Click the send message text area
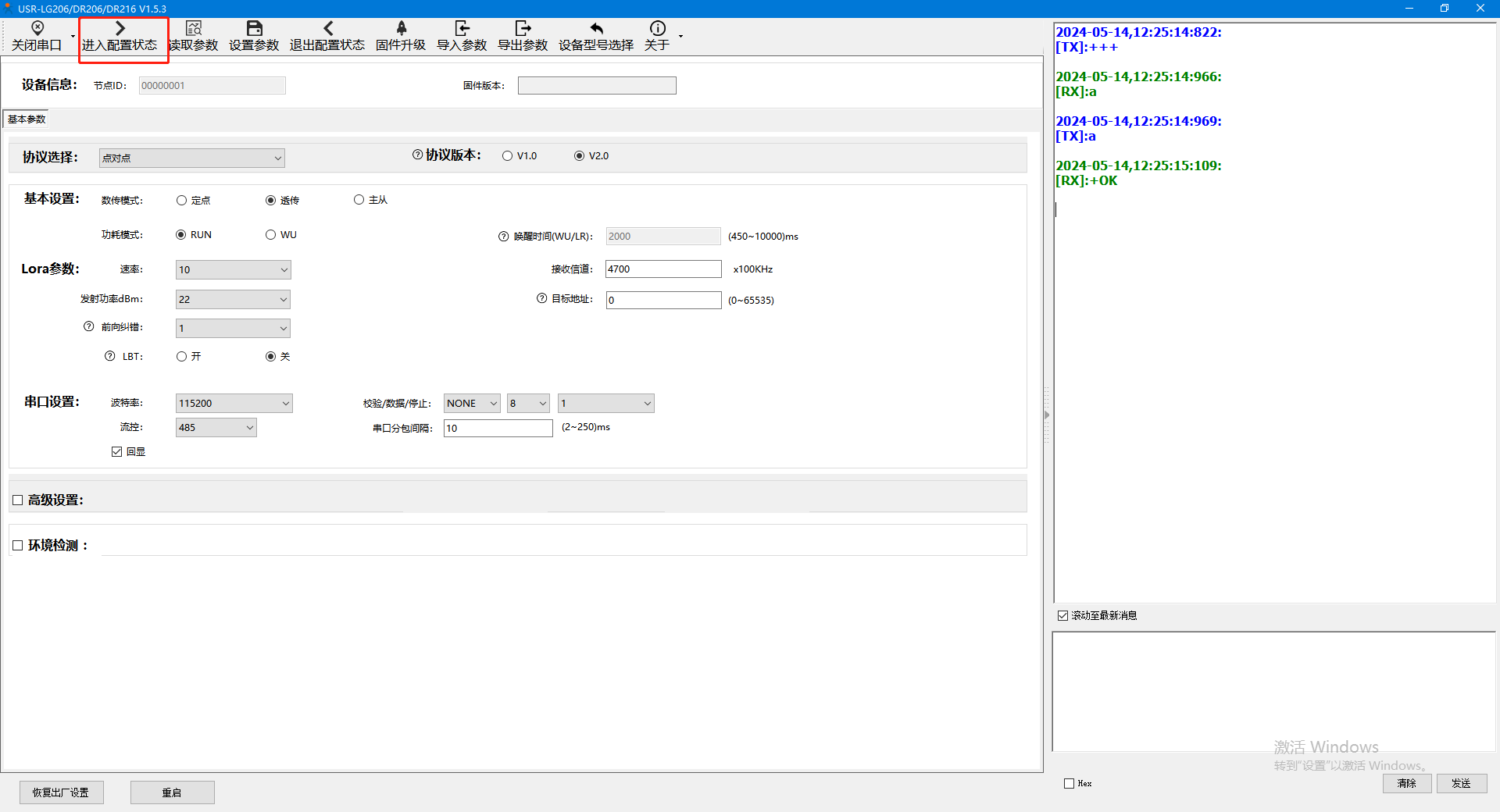Viewport: 1500px width, 812px height. (1273, 692)
